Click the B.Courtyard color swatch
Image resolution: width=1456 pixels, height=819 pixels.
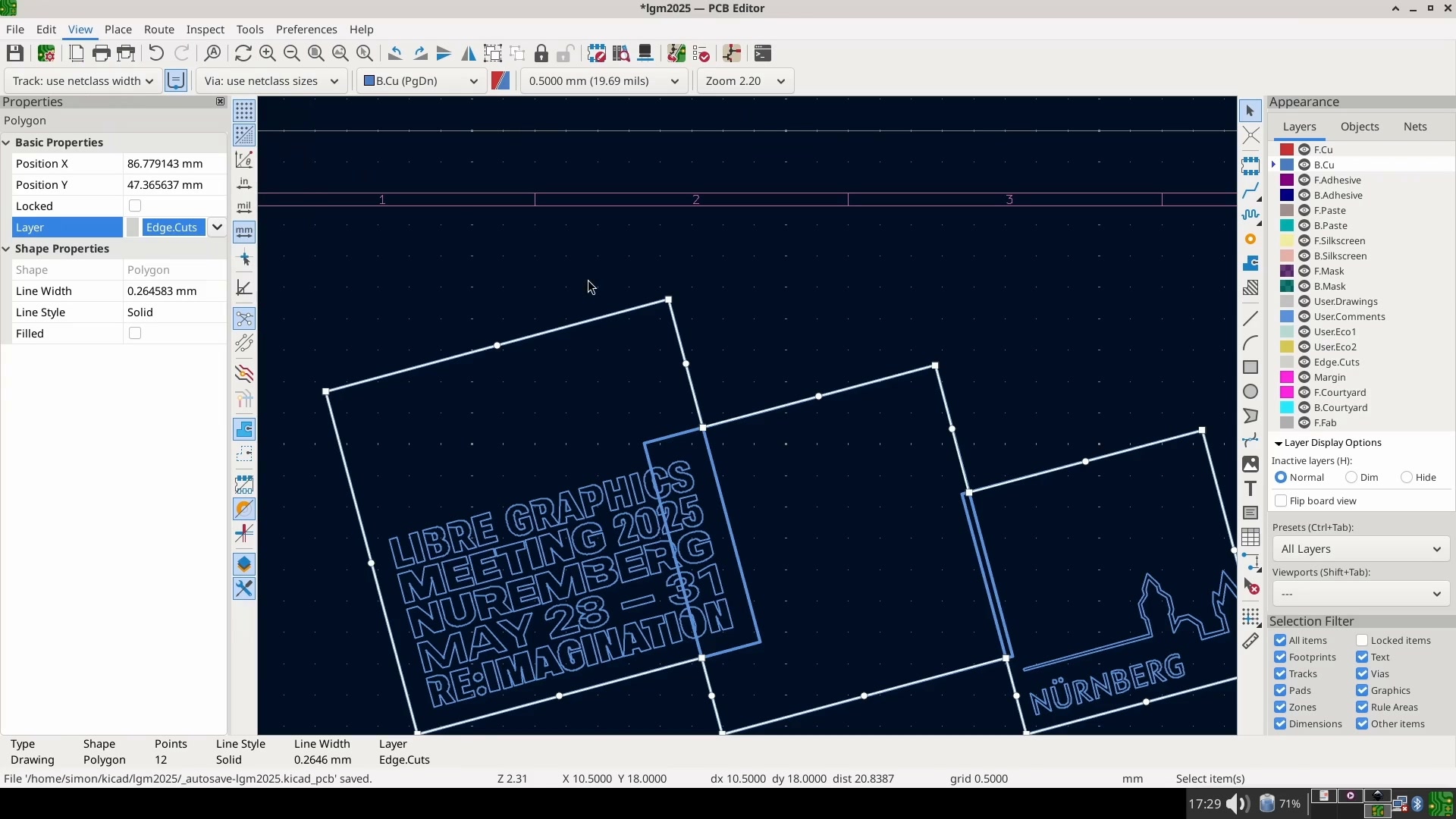pos(1287,407)
